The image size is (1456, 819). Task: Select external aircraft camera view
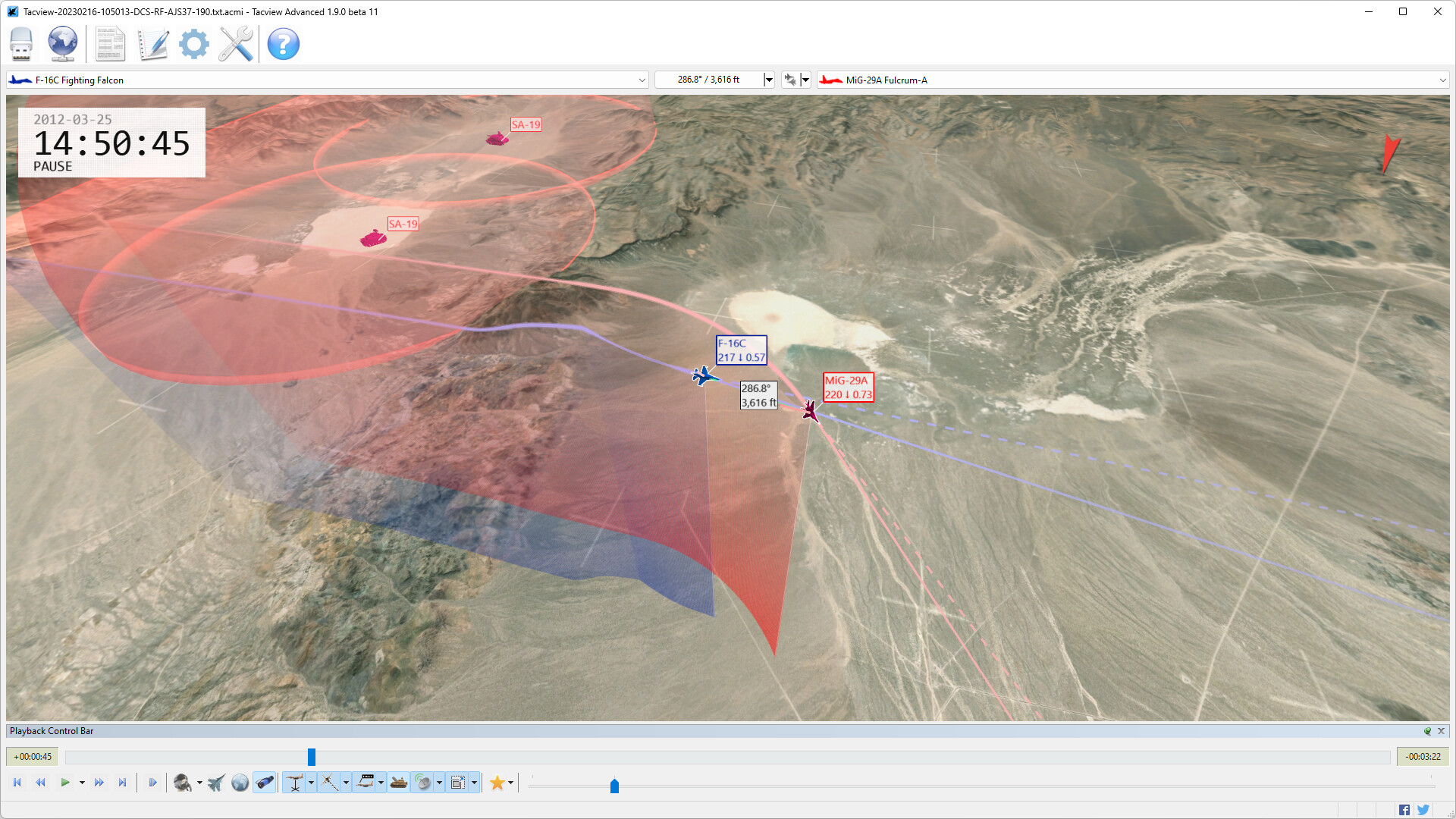tap(215, 782)
